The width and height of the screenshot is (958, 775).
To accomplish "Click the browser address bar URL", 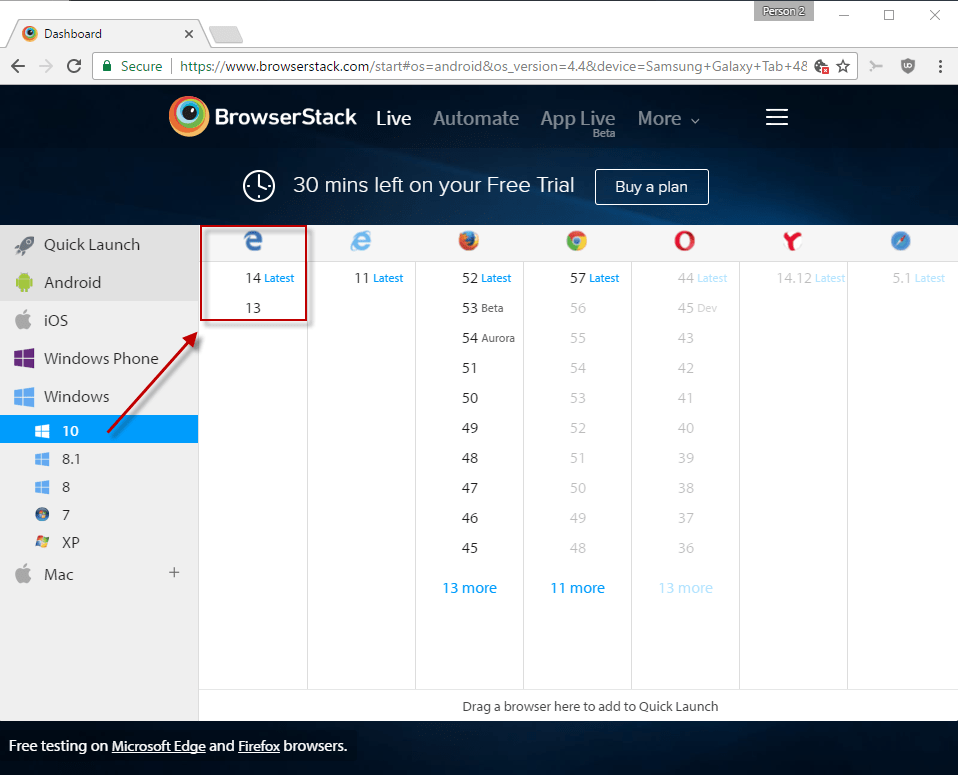I will point(490,66).
